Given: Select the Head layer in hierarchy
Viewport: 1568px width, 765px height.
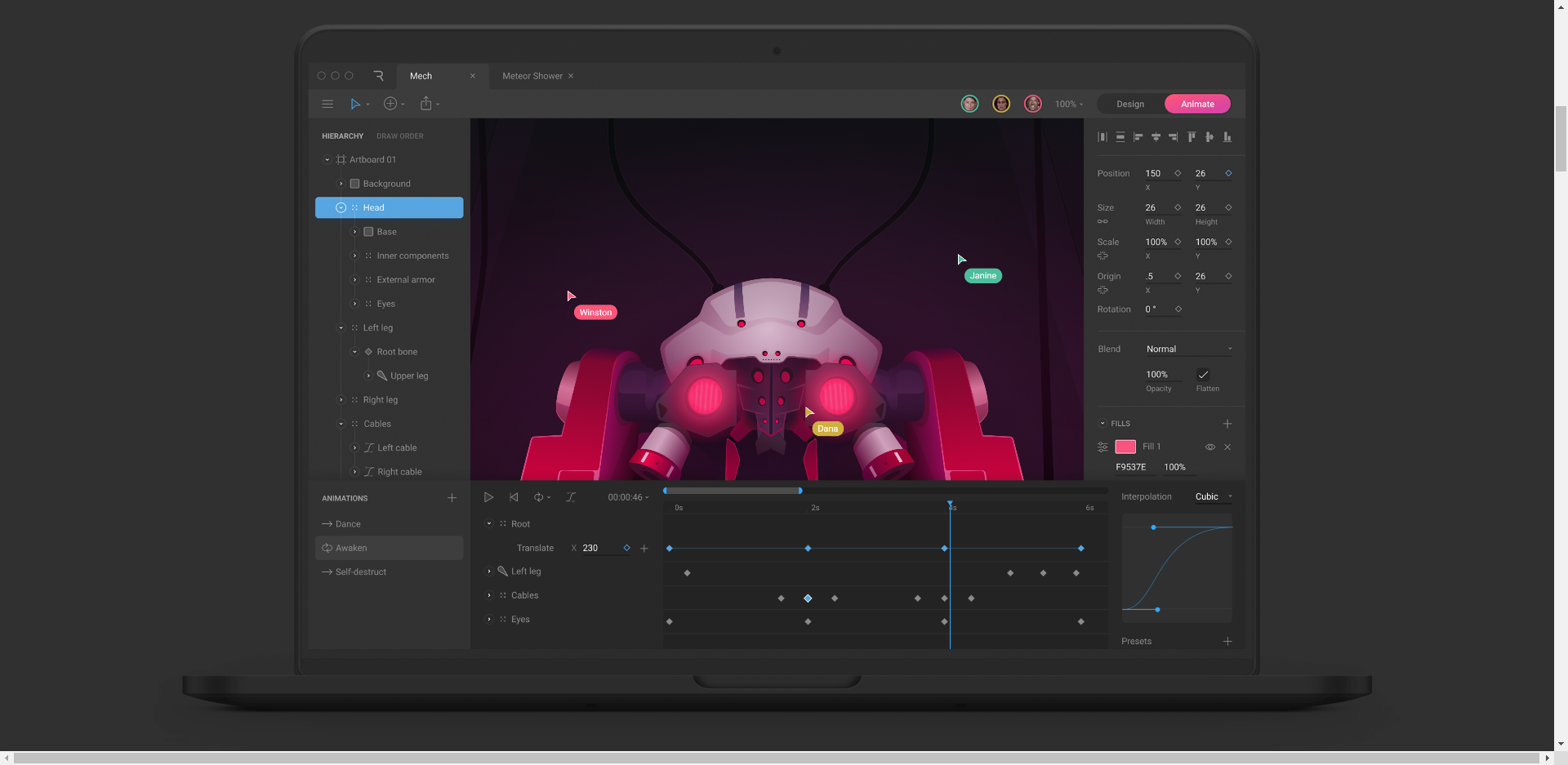Looking at the screenshot, I should [x=389, y=207].
